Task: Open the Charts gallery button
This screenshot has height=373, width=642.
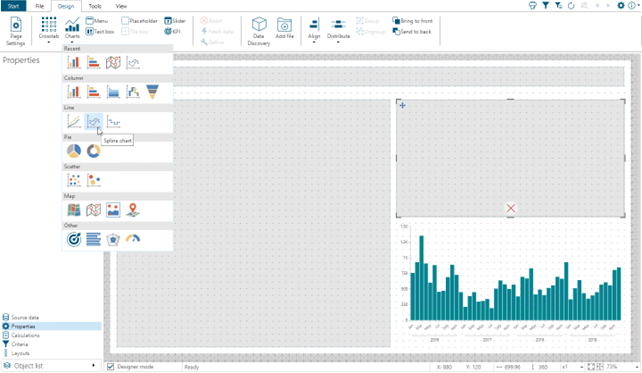Action: [72, 29]
